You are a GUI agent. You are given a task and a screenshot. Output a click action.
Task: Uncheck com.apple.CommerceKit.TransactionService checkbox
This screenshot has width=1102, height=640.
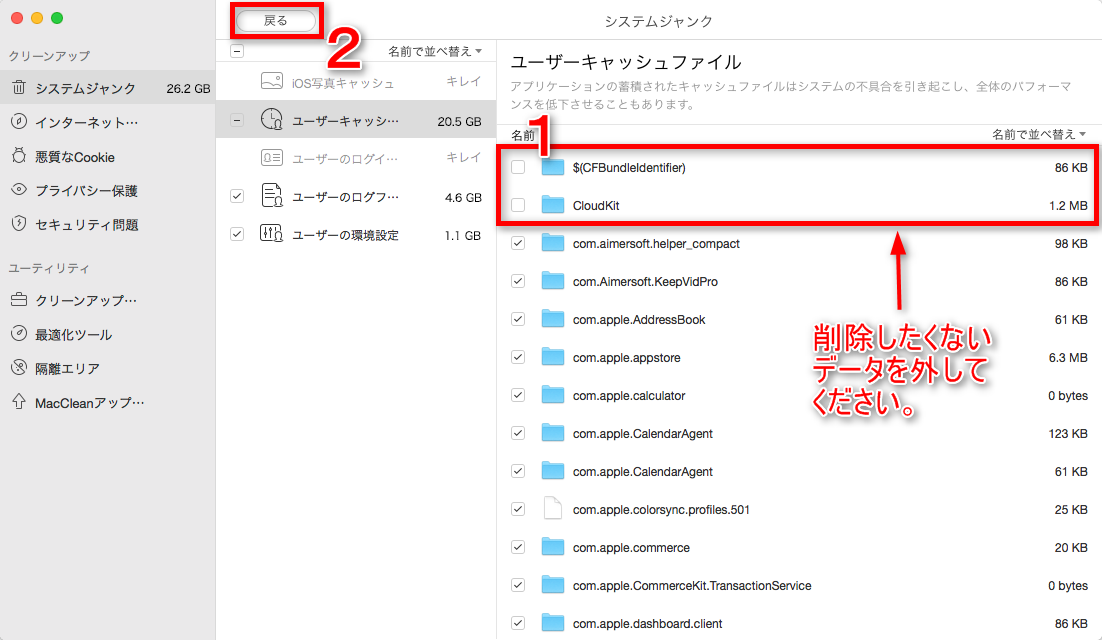(518, 585)
